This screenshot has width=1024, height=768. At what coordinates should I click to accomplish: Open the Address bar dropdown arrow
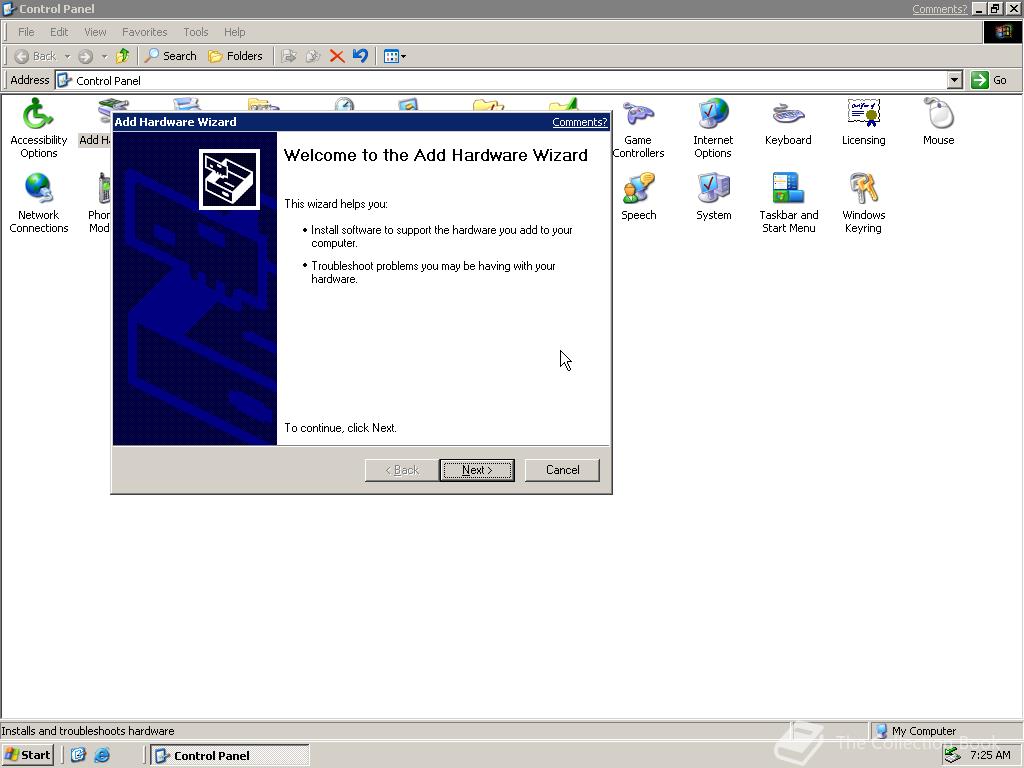click(954, 80)
